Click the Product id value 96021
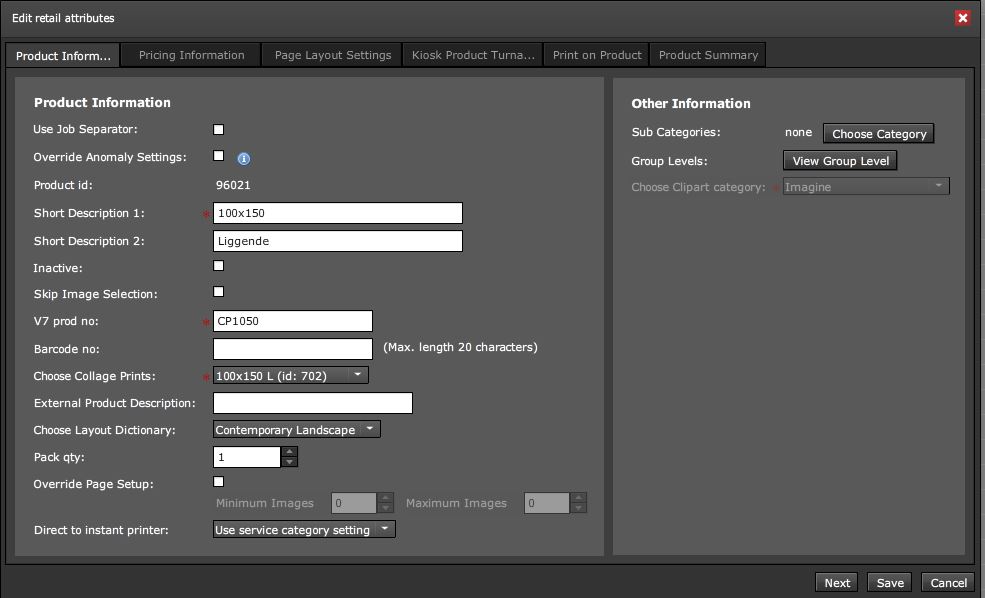This screenshot has height=598, width=985. click(x=233, y=185)
